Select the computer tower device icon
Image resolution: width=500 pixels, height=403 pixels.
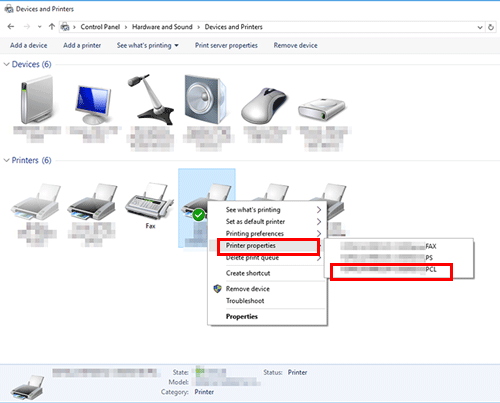point(37,99)
